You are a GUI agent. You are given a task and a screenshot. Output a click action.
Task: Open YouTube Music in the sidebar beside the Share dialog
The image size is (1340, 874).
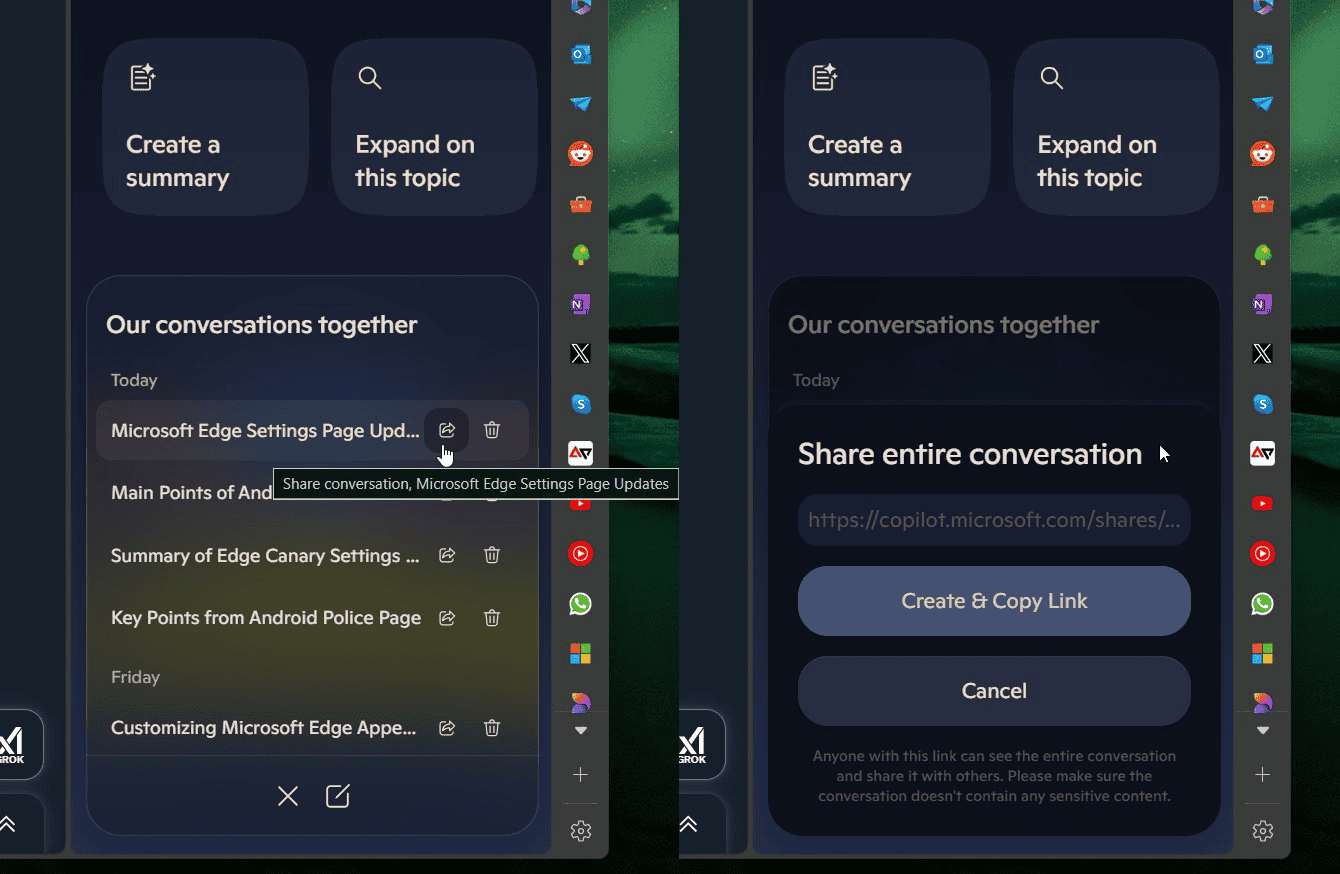click(x=1263, y=554)
